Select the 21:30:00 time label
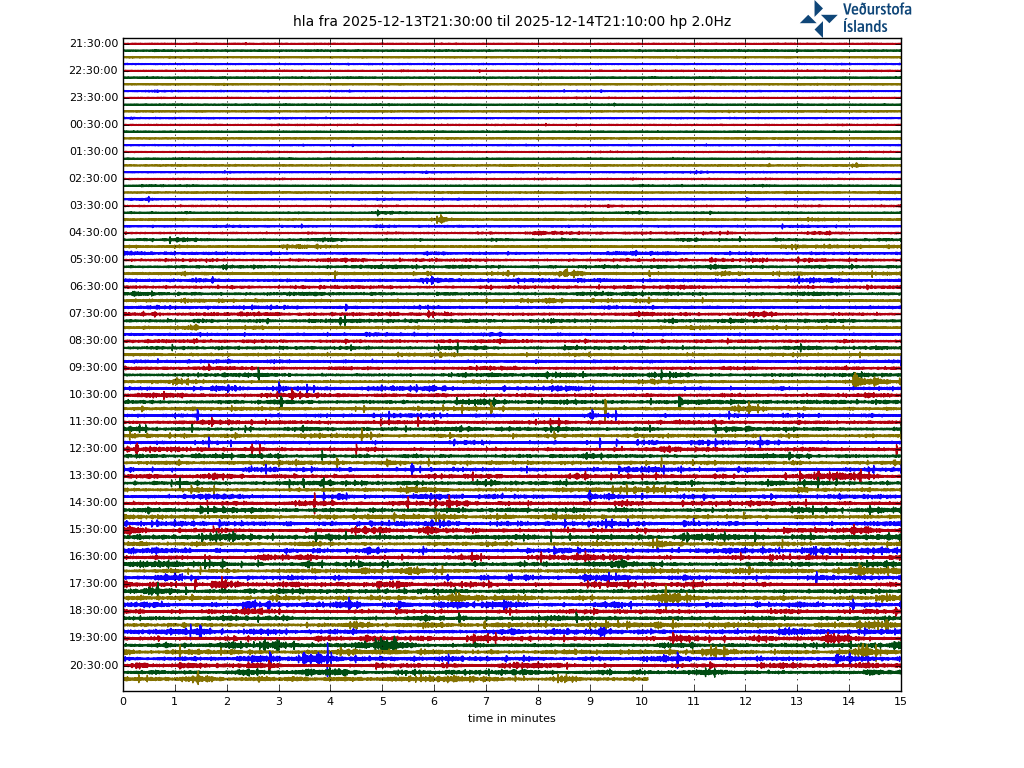The height and width of the screenshot is (768, 1024). [x=94, y=44]
